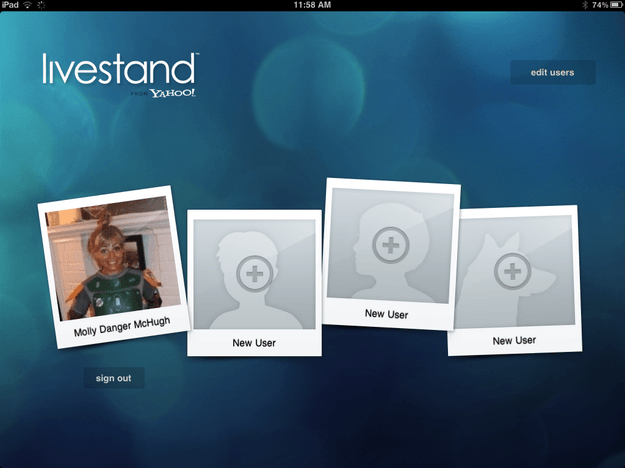625x468 pixels.
Task: Tap the Wi-Fi status icon
Action: (x=28, y=5)
